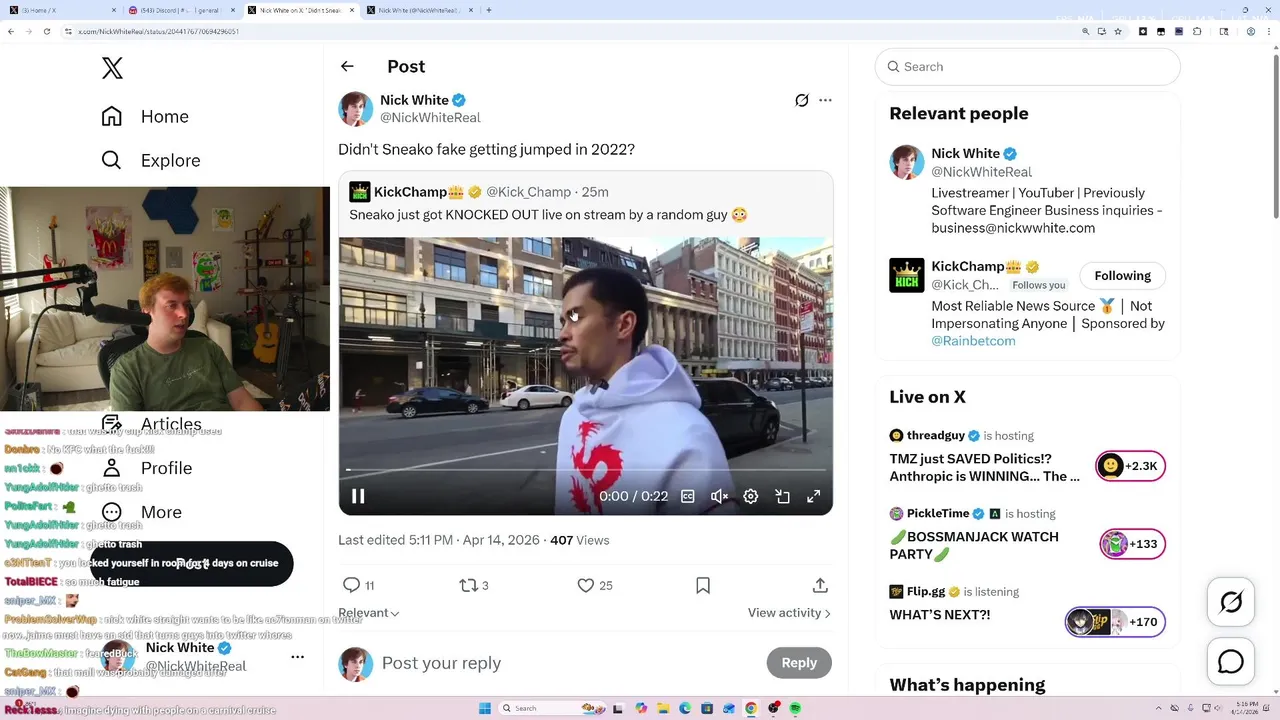Open Chrome from the taskbar
This screenshot has height=720, width=1280.
[x=751, y=708]
